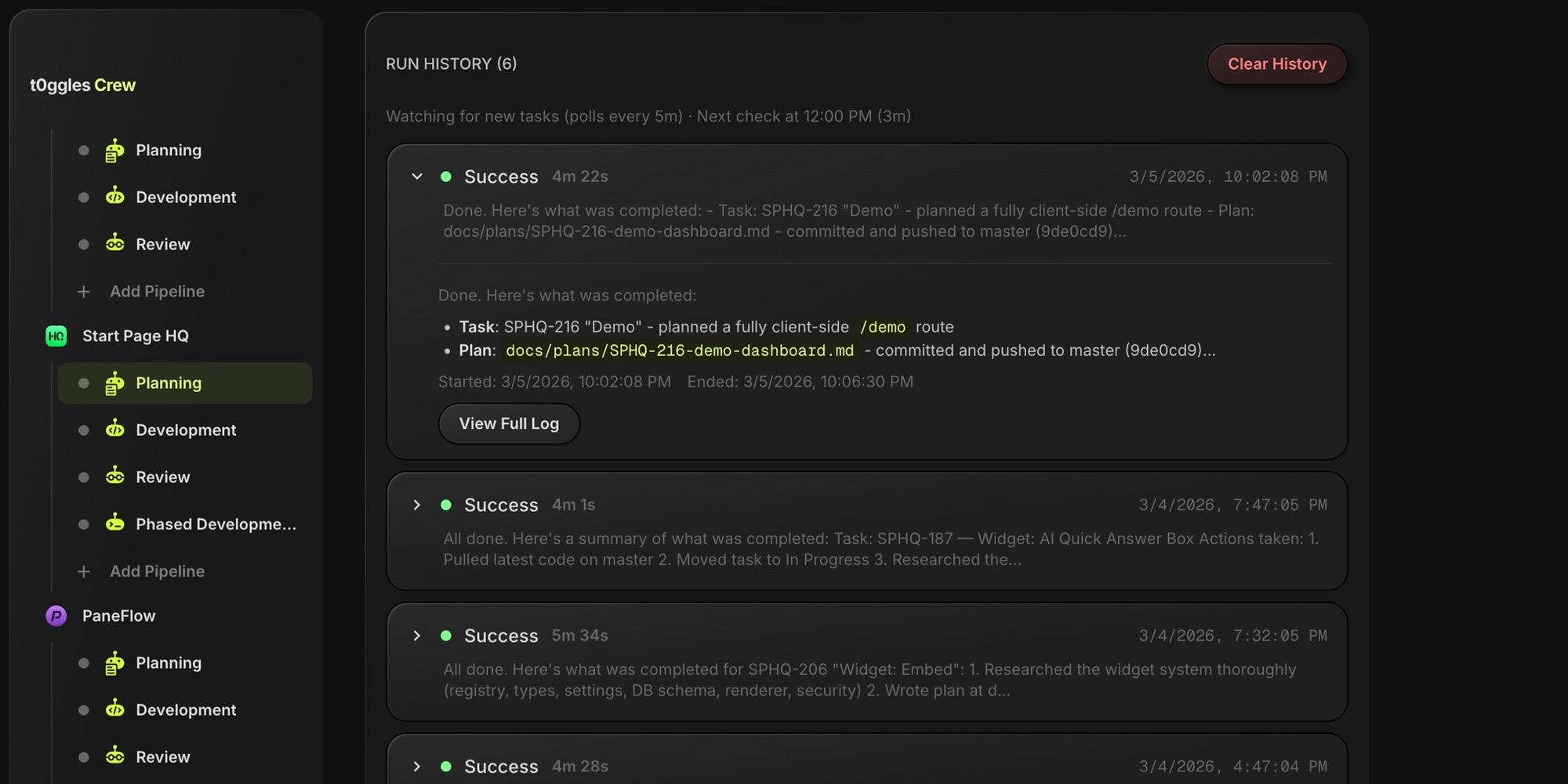Collapse the expanded 4m 22s Success run
The width and height of the screenshot is (1568, 784).
click(417, 177)
